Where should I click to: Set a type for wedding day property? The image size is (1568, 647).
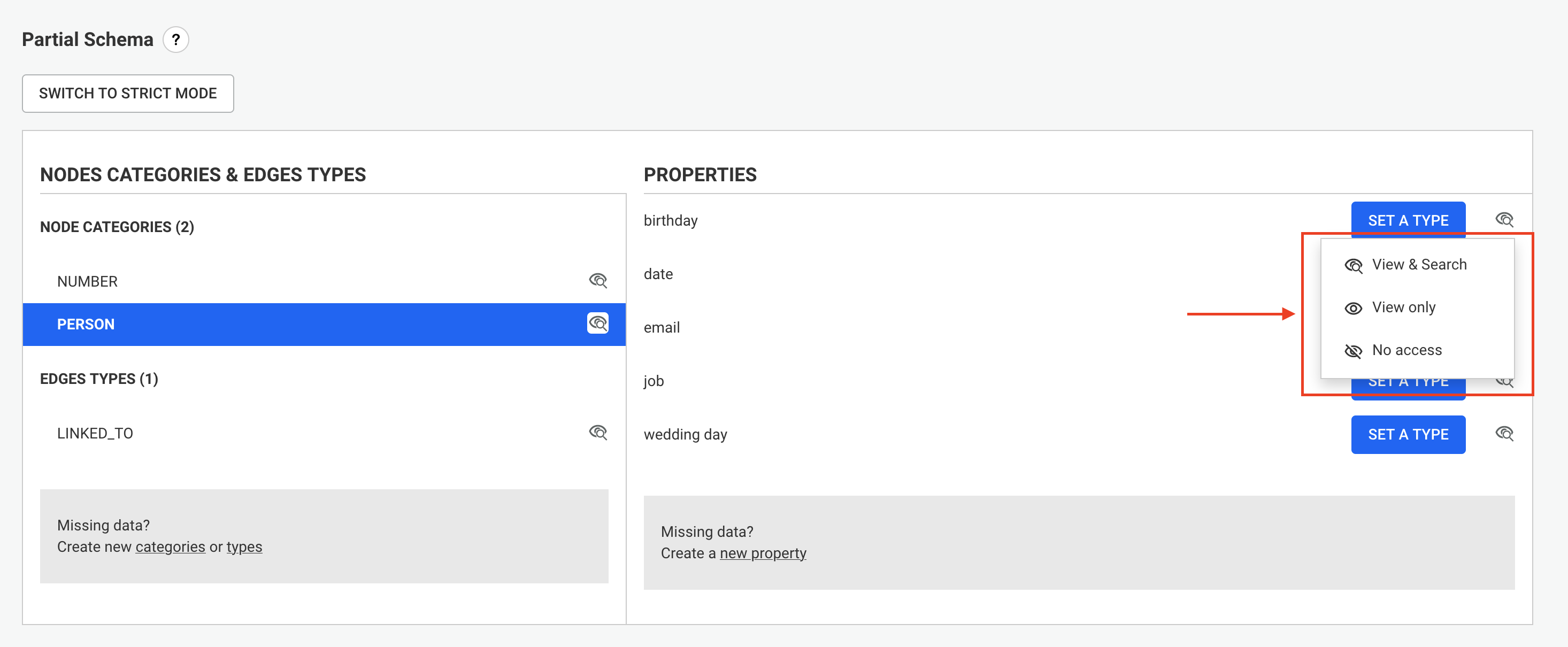1408,434
